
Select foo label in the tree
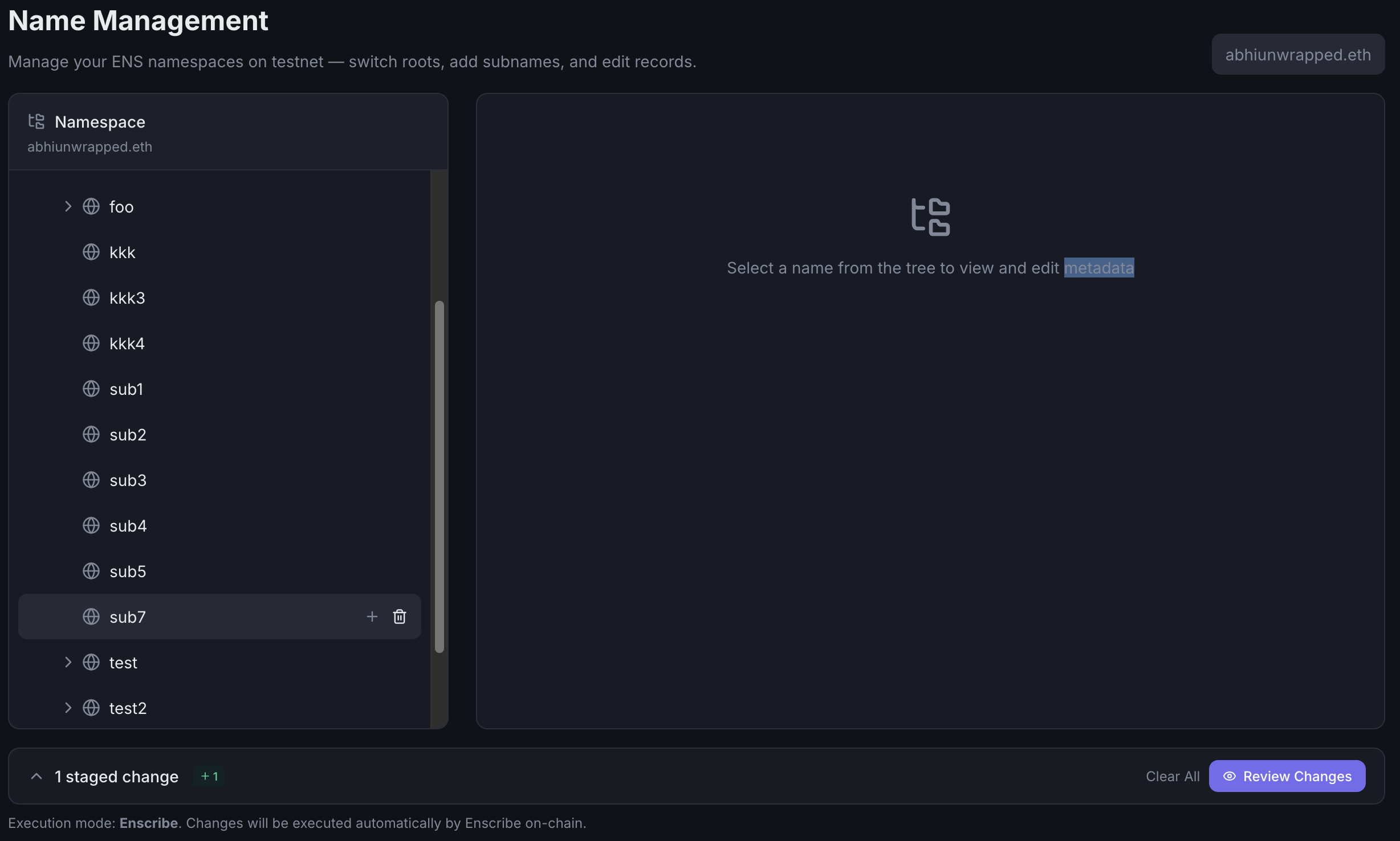pos(121,207)
